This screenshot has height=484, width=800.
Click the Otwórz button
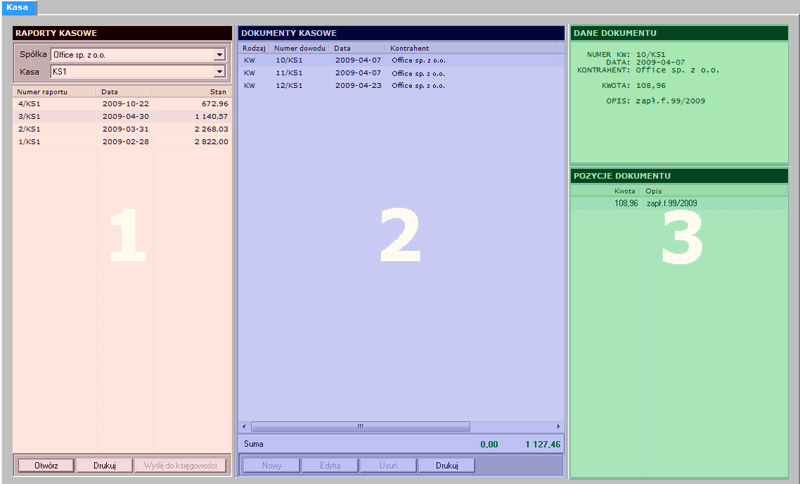point(46,465)
